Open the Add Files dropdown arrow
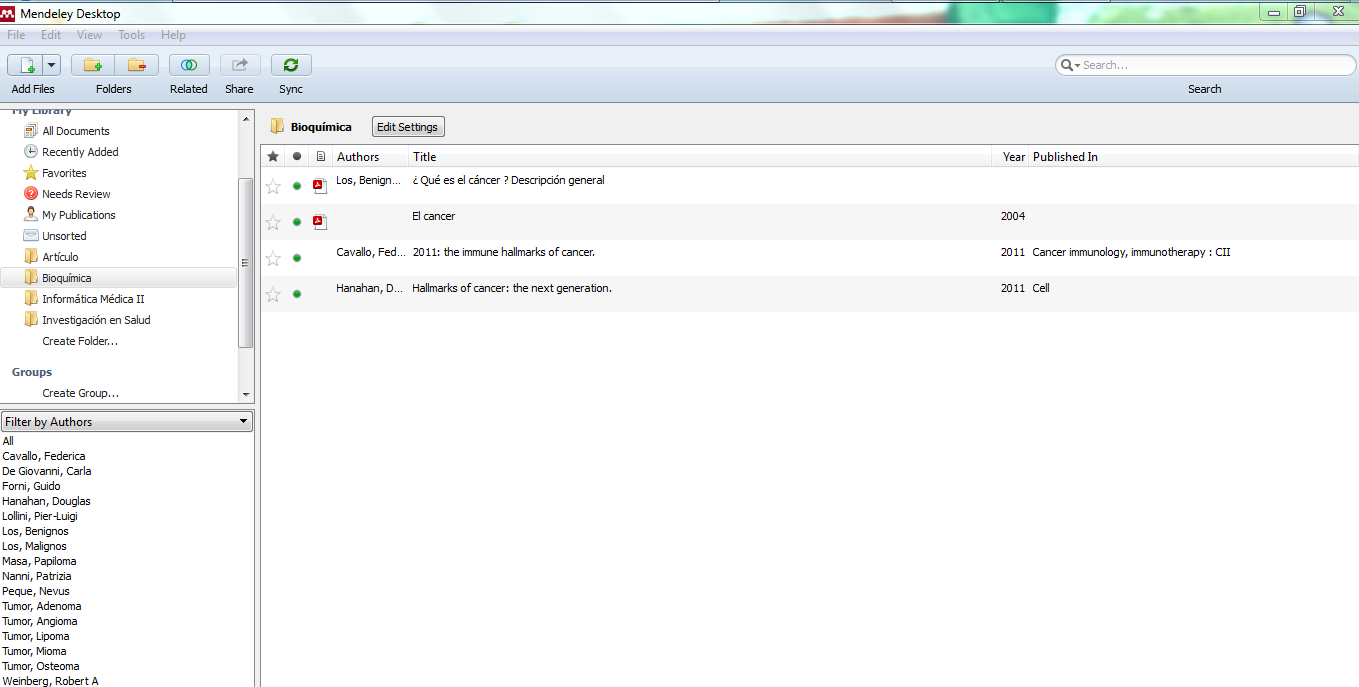Screen dimensions: 1359x687 tap(51, 65)
